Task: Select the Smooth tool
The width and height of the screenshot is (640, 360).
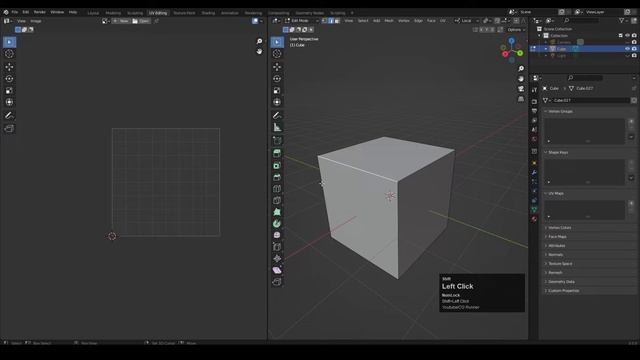Action: coord(277,236)
